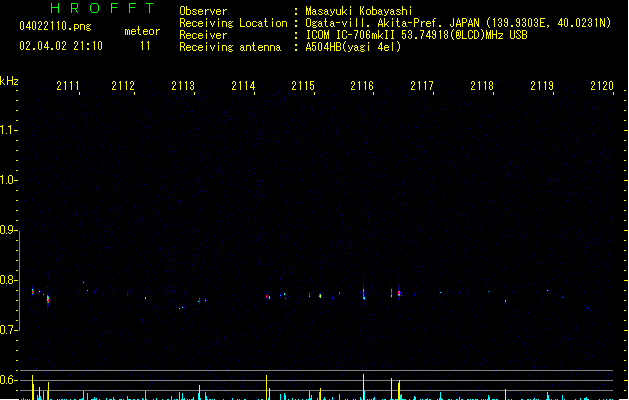Click time marker 2111
The width and height of the screenshot is (629, 400).
pos(68,86)
